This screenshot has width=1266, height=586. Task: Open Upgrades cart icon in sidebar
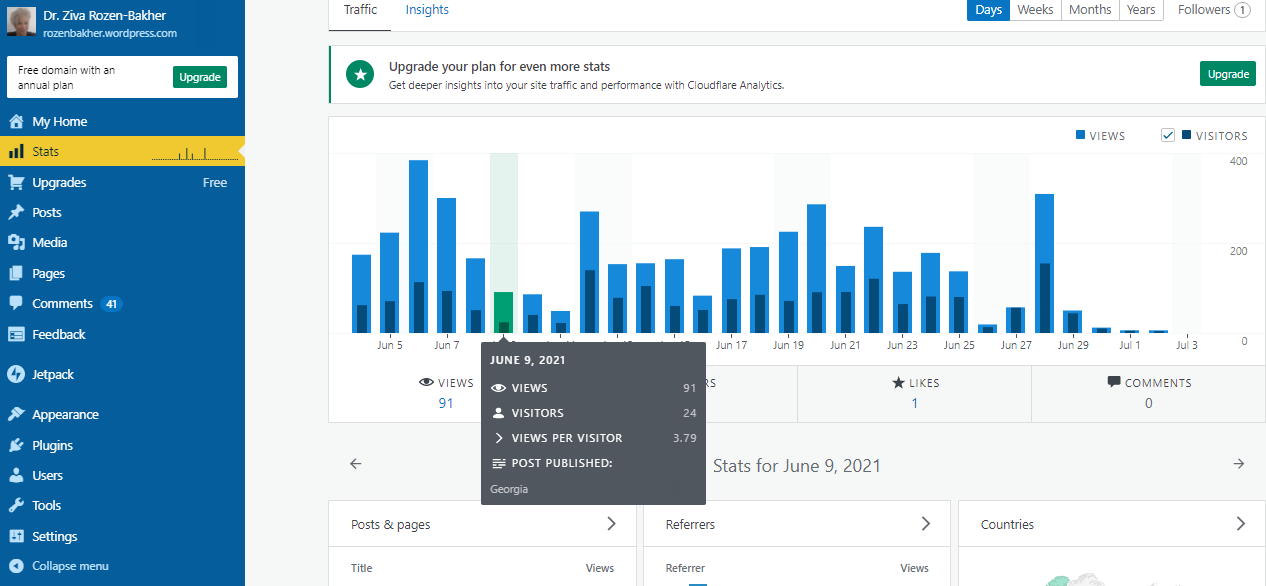coord(15,182)
